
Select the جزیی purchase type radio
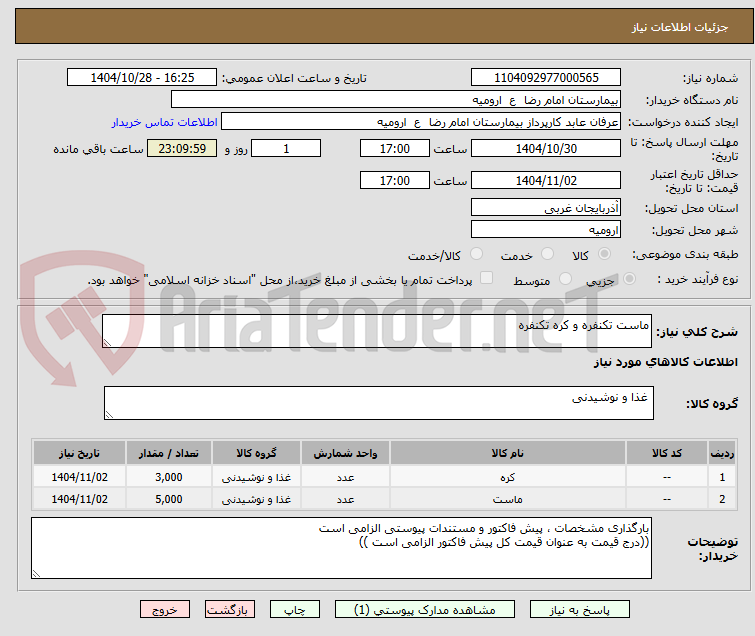click(629, 279)
